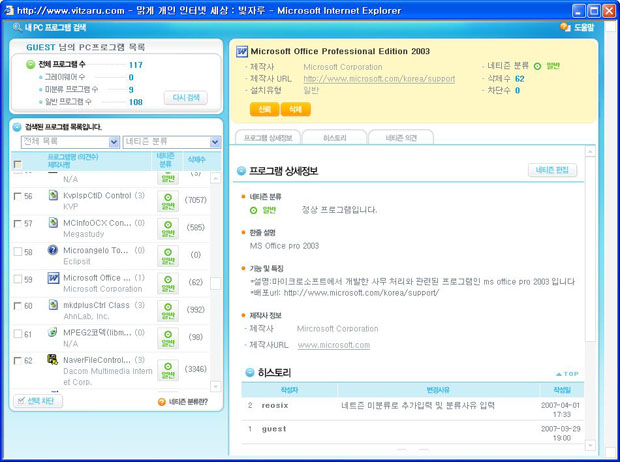Image resolution: width=620 pixels, height=462 pixels.
Task: Click the 네티즌 분류란? link
Action: coord(188,402)
